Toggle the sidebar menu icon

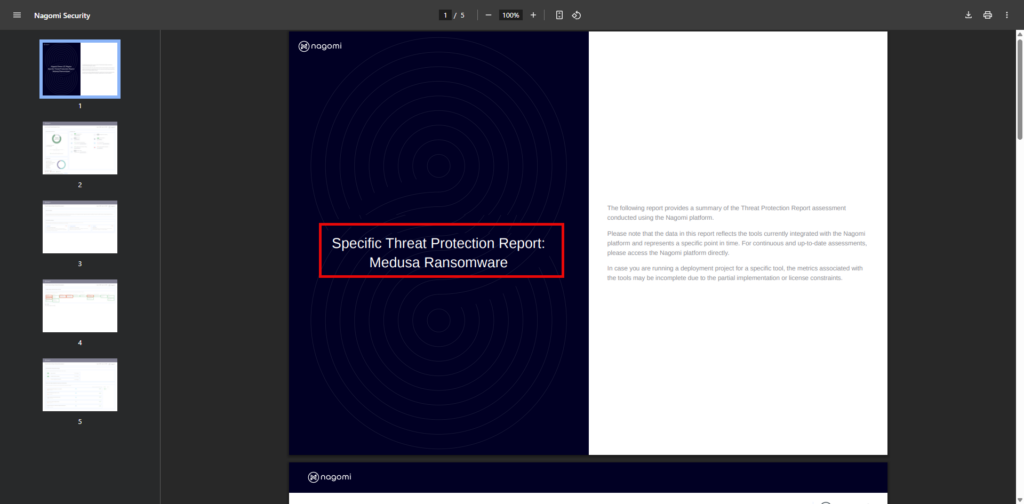click(17, 15)
